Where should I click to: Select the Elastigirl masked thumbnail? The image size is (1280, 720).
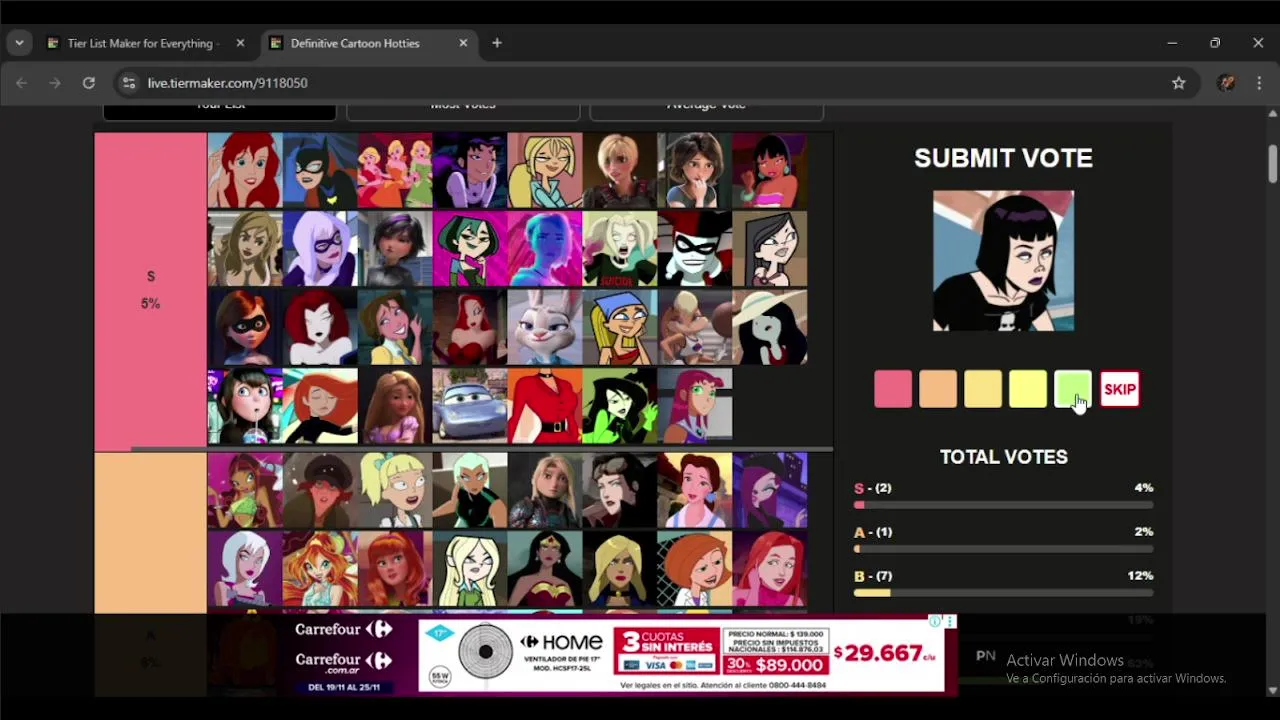[x=245, y=327]
